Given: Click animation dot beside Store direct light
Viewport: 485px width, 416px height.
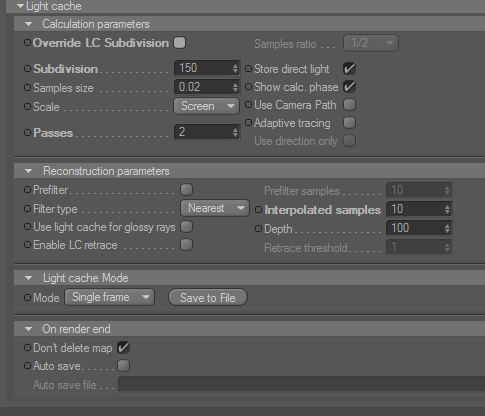Looking at the screenshot, I should pyautogui.click(x=249, y=69).
